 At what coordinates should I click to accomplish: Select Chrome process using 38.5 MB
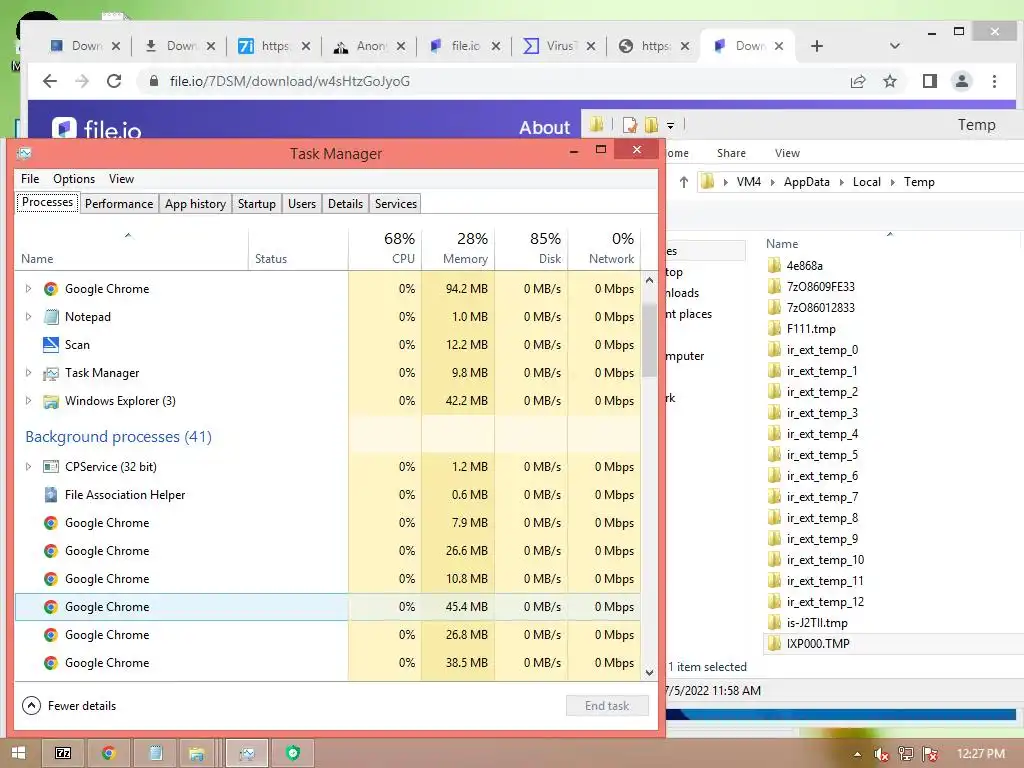click(328, 663)
